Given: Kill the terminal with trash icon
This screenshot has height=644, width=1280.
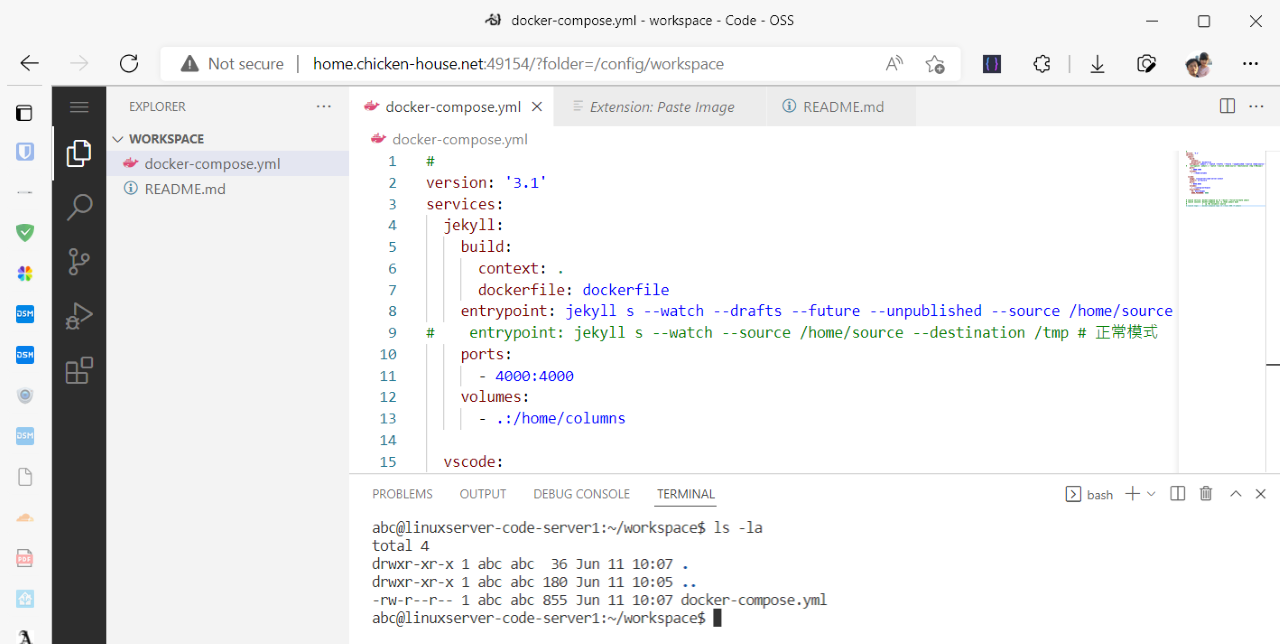Looking at the screenshot, I should click(1206, 494).
